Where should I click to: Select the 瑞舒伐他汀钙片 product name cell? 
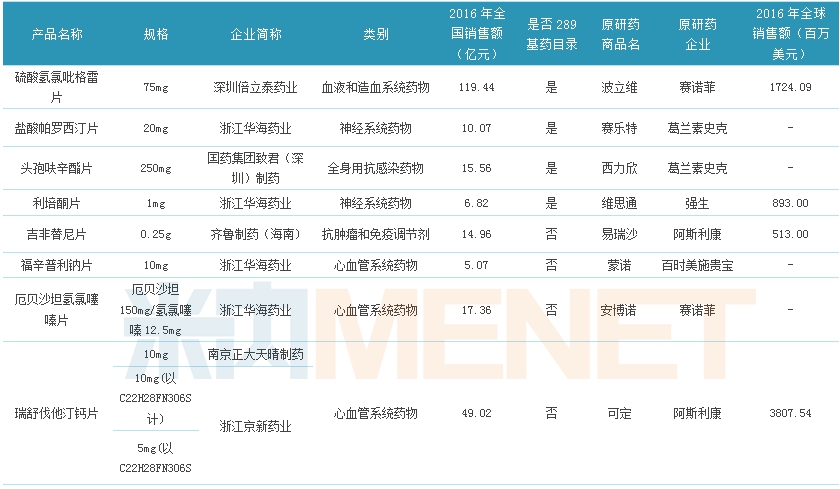click(x=56, y=413)
